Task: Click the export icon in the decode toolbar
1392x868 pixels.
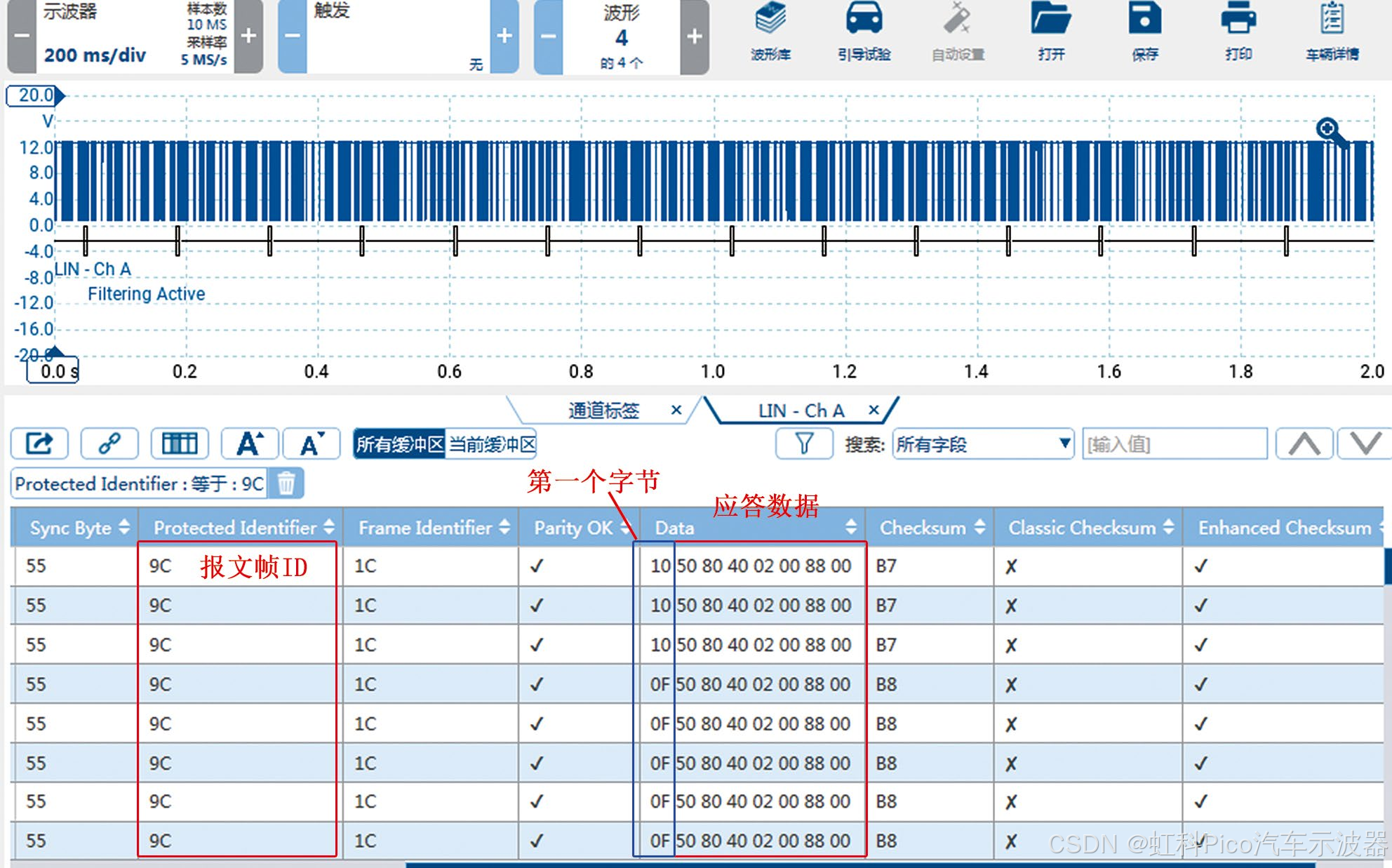Action: pyautogui.click(x=39, y=443)
